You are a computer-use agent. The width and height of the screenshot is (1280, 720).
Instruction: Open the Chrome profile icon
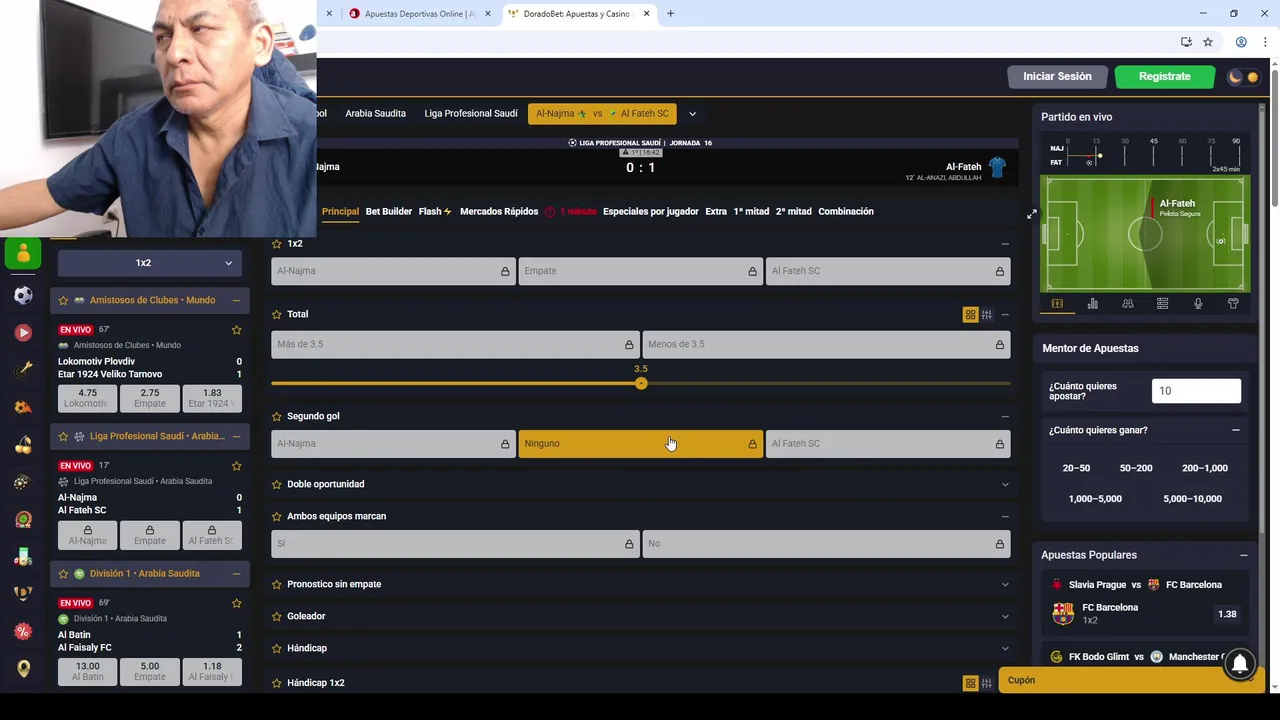point(1241,42)
